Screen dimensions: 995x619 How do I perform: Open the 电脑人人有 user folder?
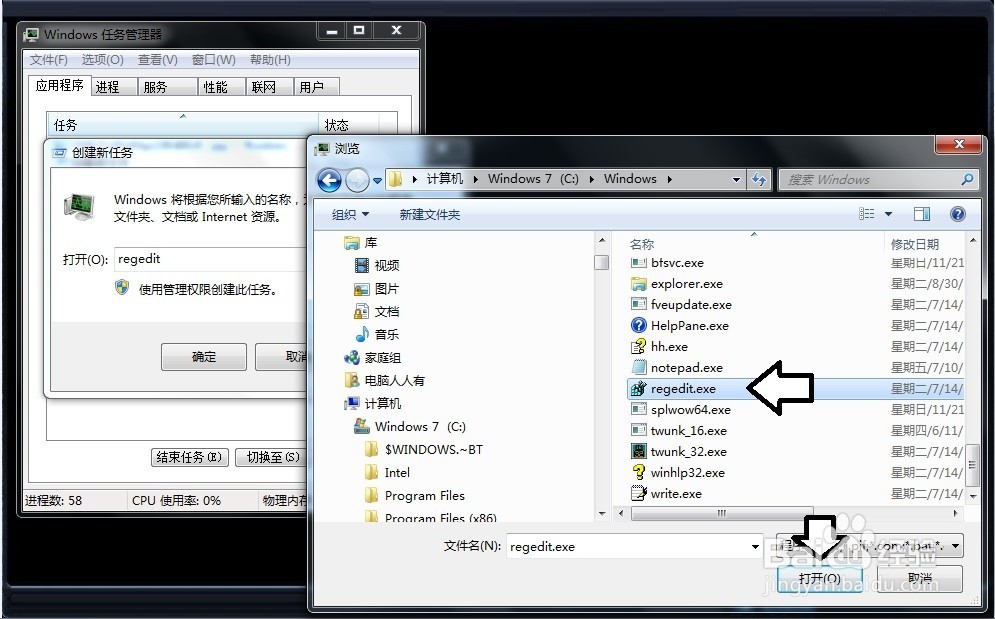pos(385,380)
